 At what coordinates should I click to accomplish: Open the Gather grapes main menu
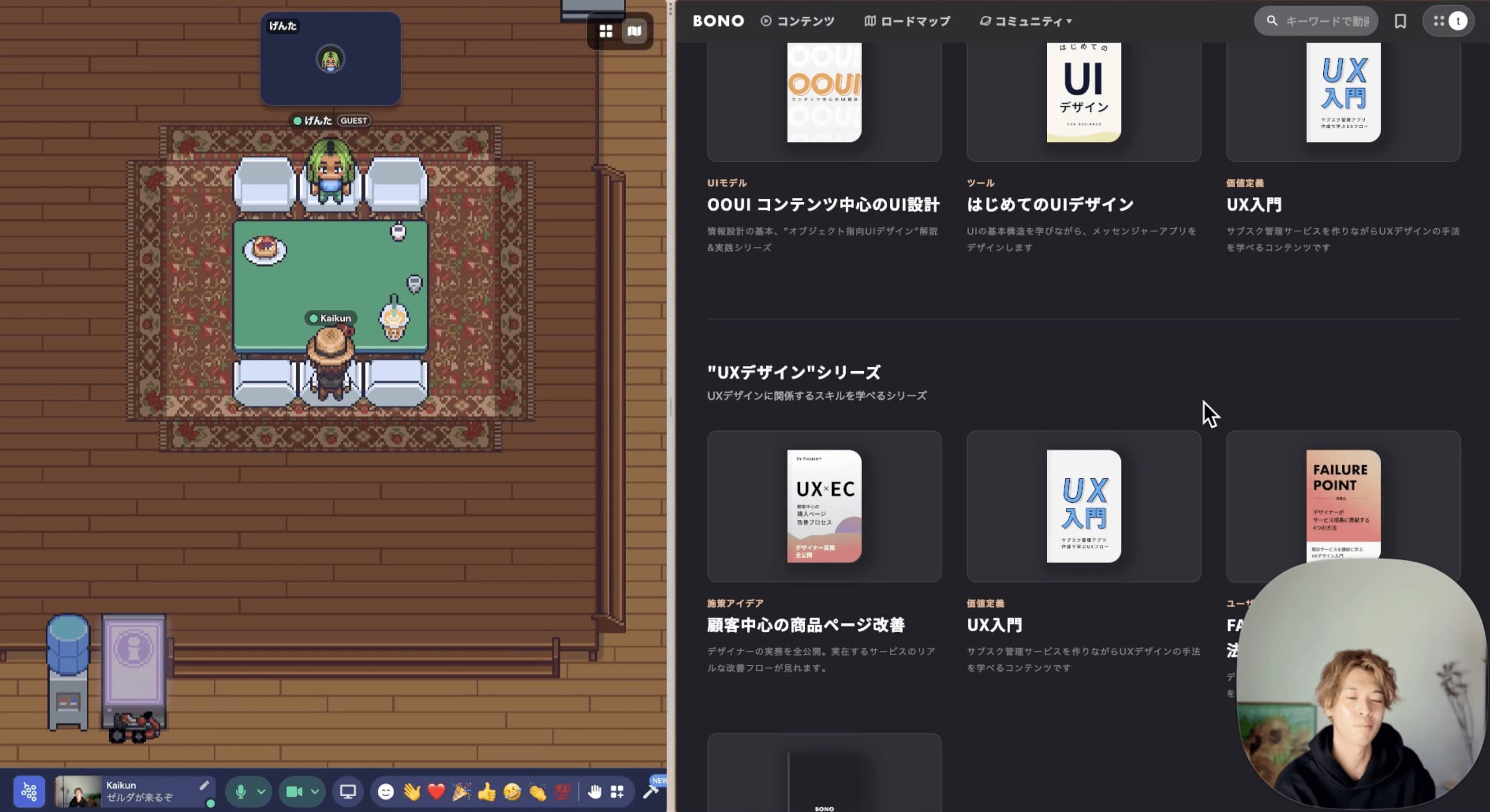tap(29, 791)
